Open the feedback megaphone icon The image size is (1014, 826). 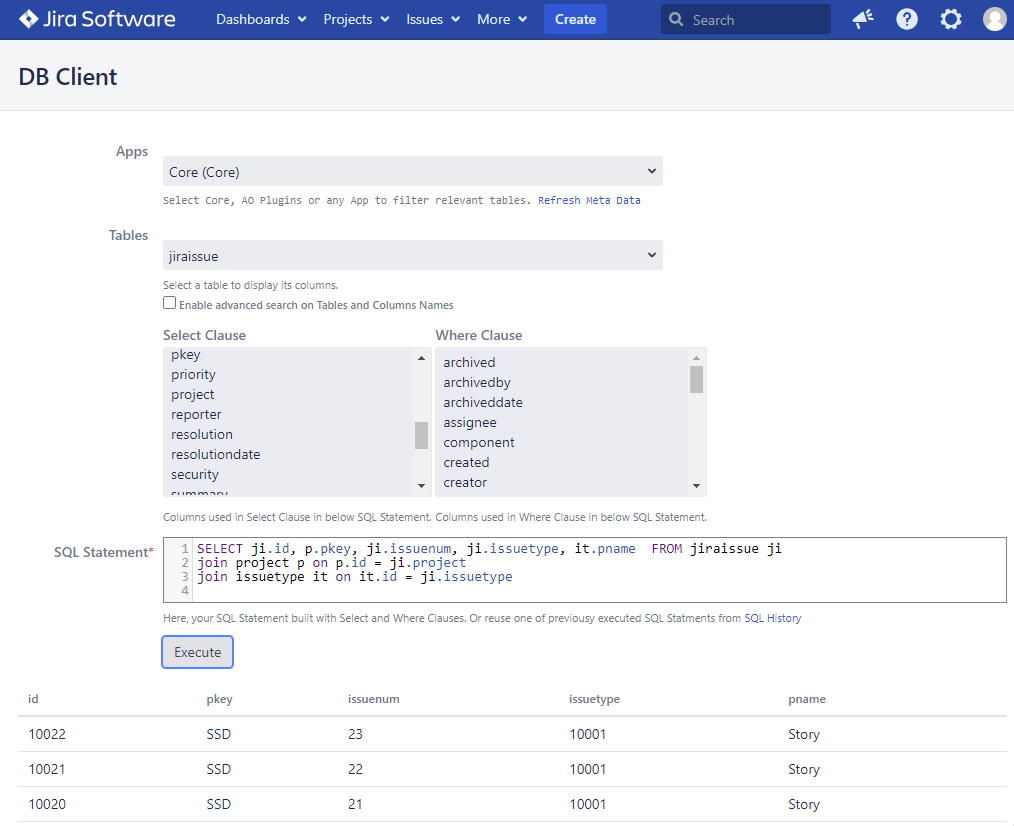pyautogui.click(x=862, y=19)
